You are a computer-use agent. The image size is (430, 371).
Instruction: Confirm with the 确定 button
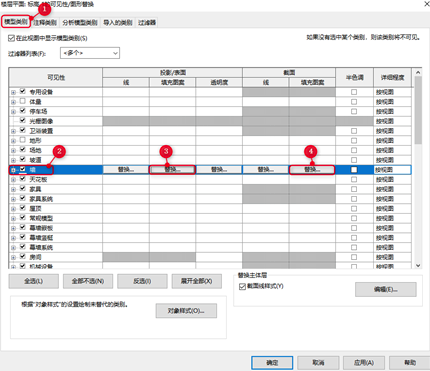[272, 362]
